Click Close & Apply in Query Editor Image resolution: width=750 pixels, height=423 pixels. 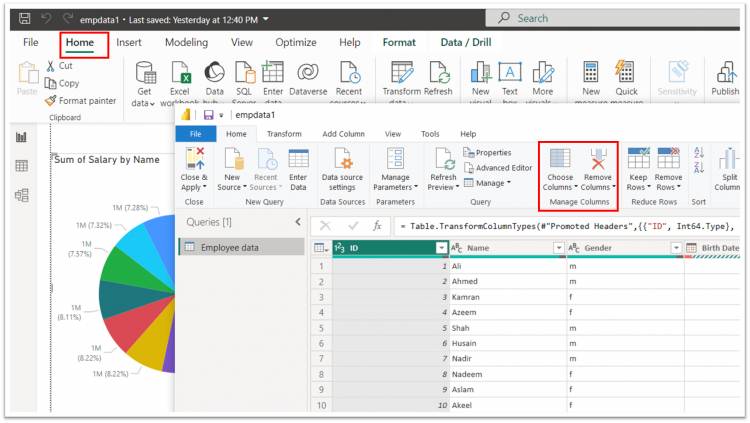click(194, 168)
